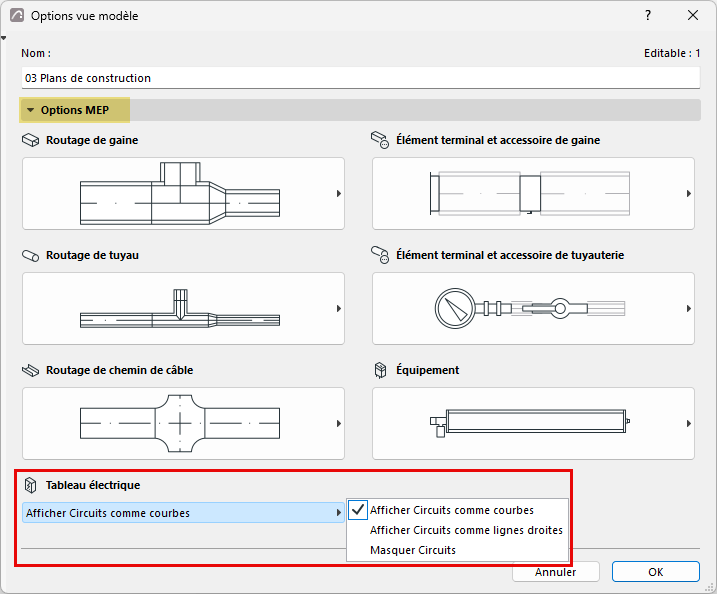Click the pipe gauge and valve preview drawing
Screen dimensions: 717x594
click(530, 309)
